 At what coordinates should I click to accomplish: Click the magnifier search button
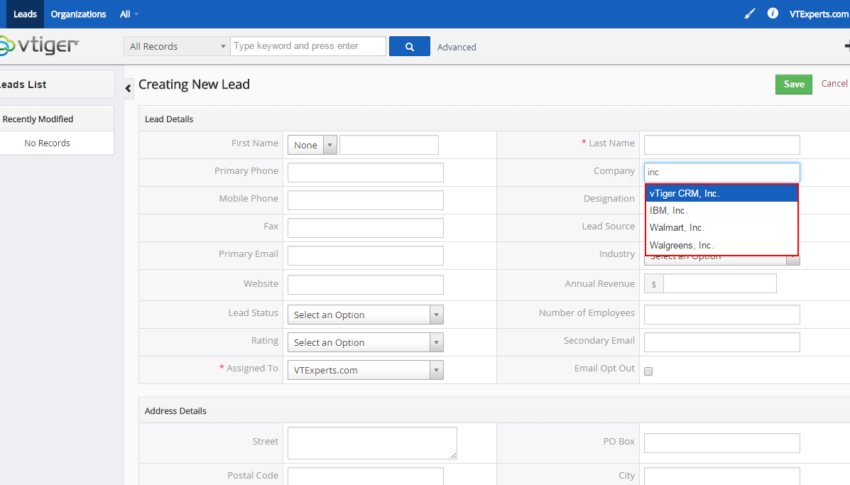coord(409,47)
